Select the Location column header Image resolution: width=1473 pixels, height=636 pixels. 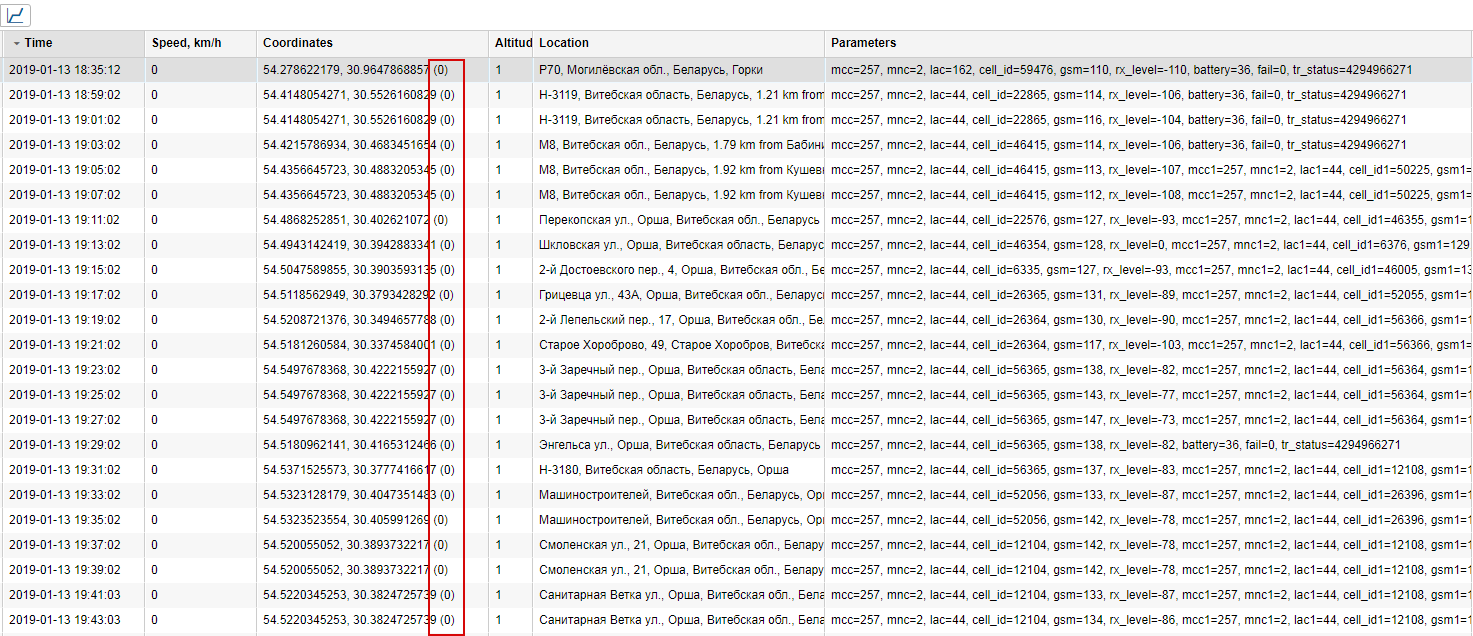click(564, 43)
